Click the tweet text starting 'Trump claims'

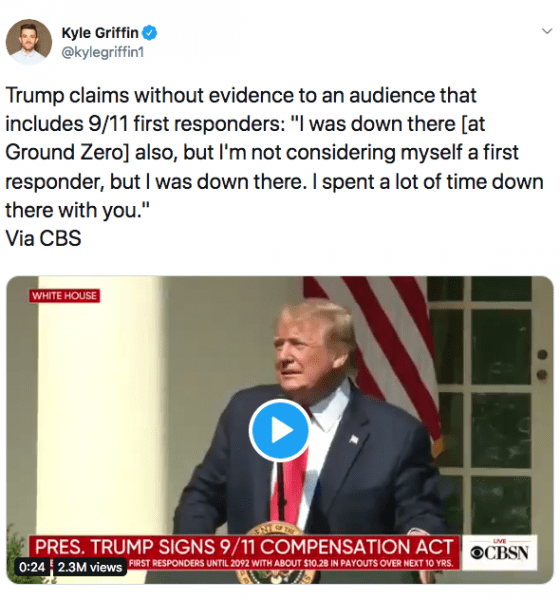click(274, 152)
